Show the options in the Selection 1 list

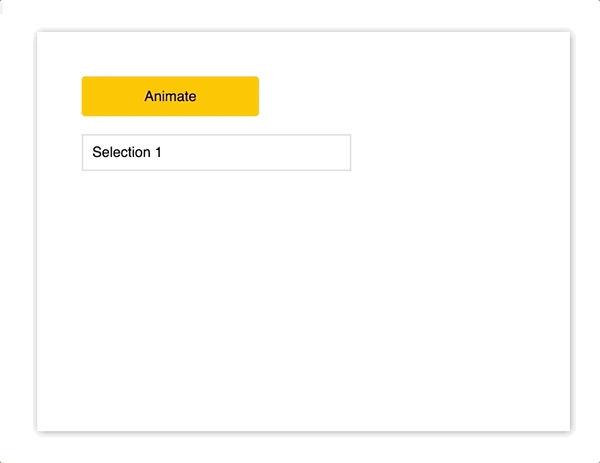(216, 153)
